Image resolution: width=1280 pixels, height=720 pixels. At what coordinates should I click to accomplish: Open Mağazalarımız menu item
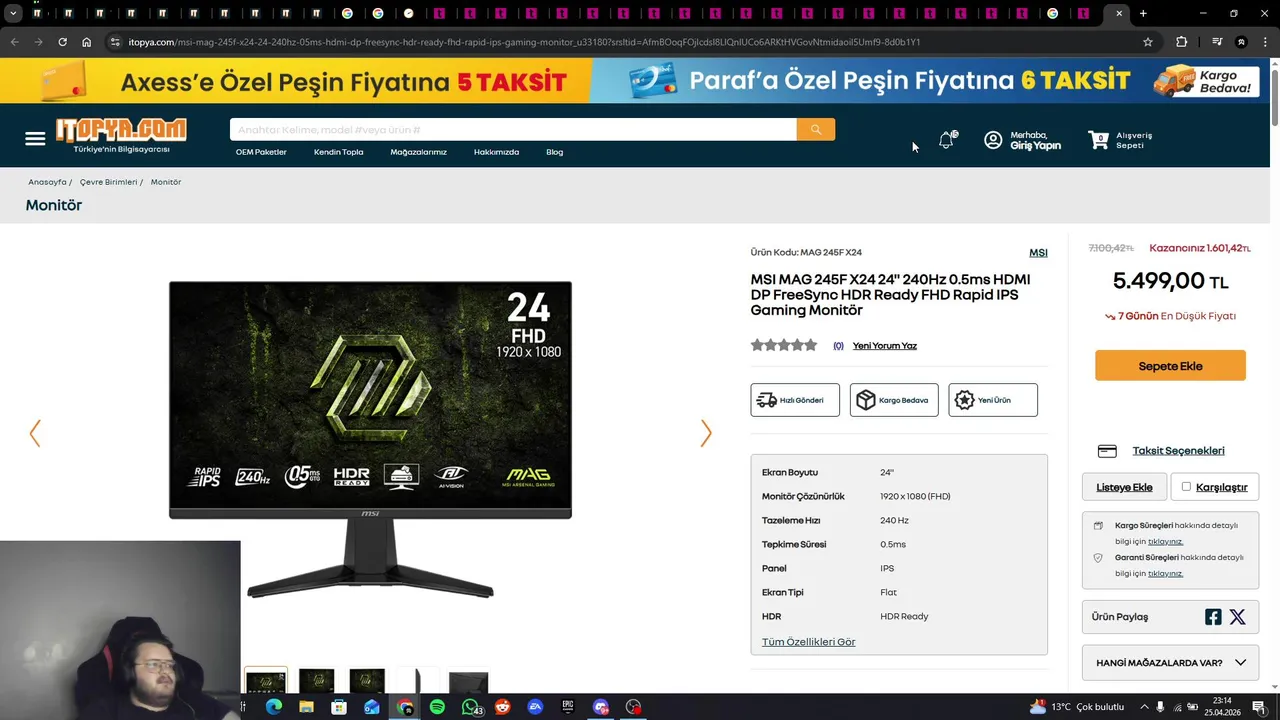418,152
